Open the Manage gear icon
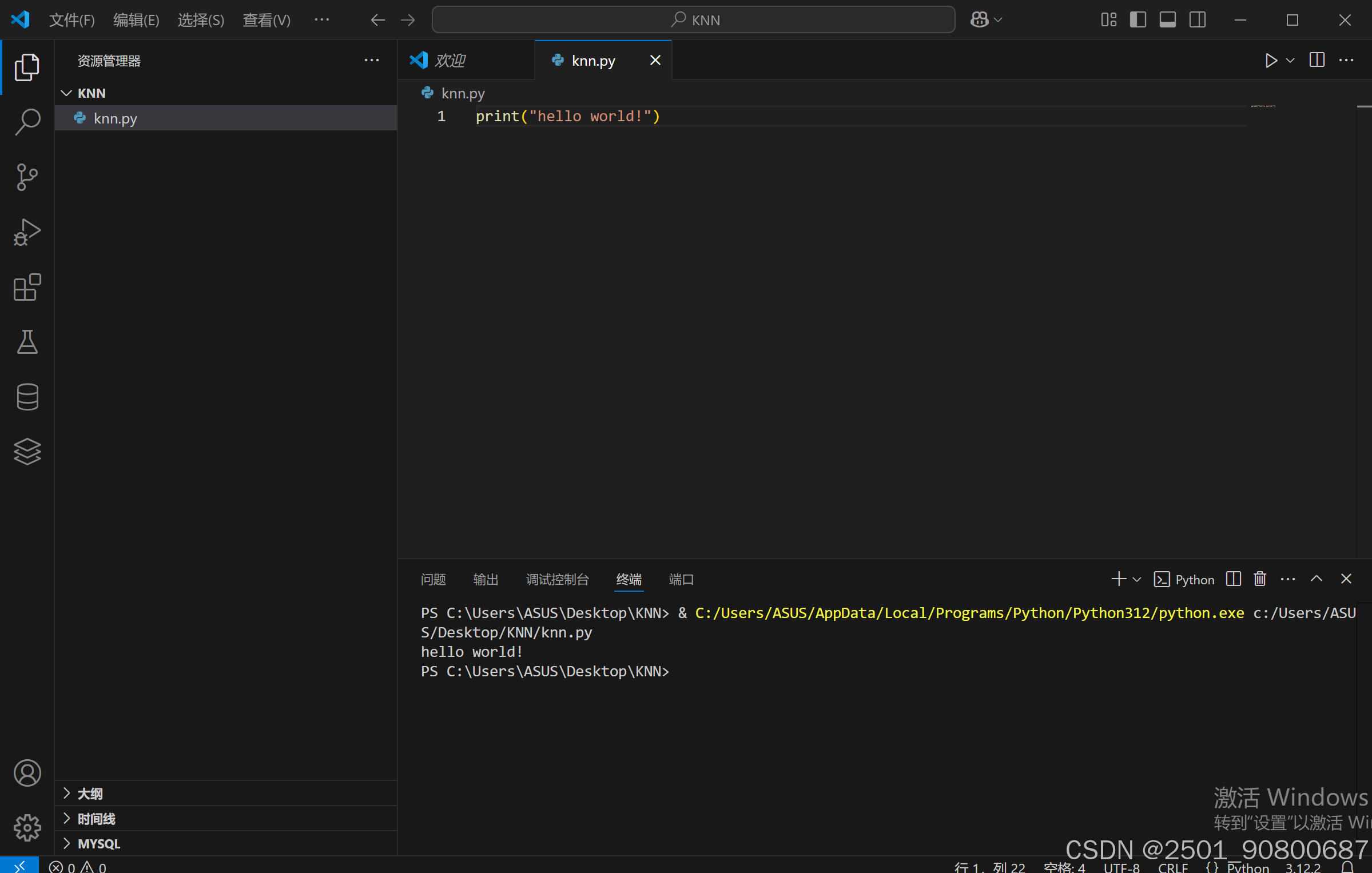This screenshot has width=1372, height=873. 27,827
